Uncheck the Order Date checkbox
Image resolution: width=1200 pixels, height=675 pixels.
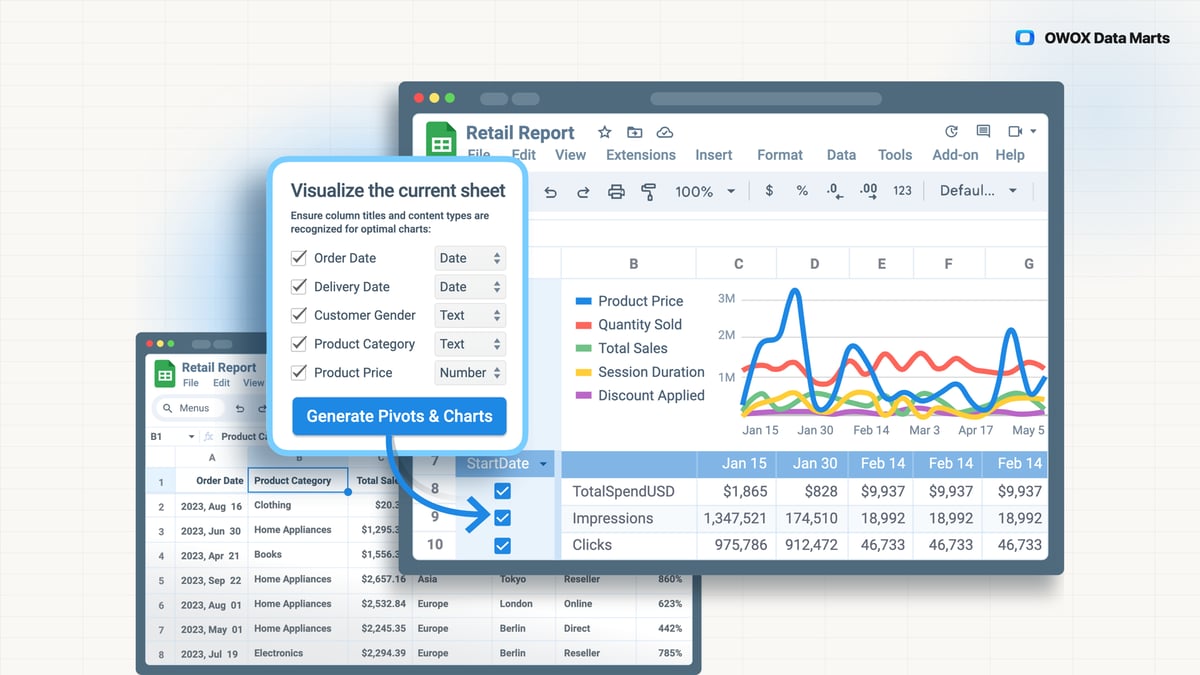coord(298,258)
